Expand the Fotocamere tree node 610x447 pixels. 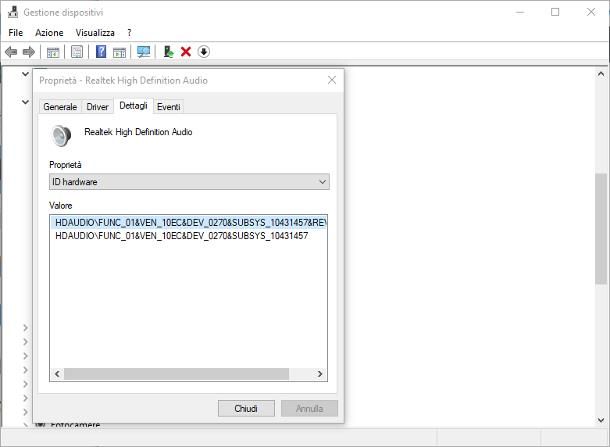click(x=26, y=425)
